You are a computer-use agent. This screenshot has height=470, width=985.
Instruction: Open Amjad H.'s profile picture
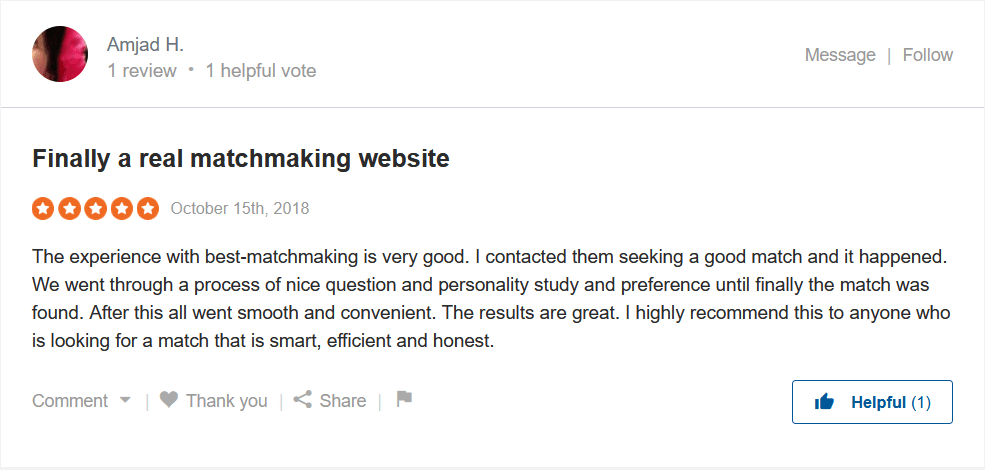(60, 54)
